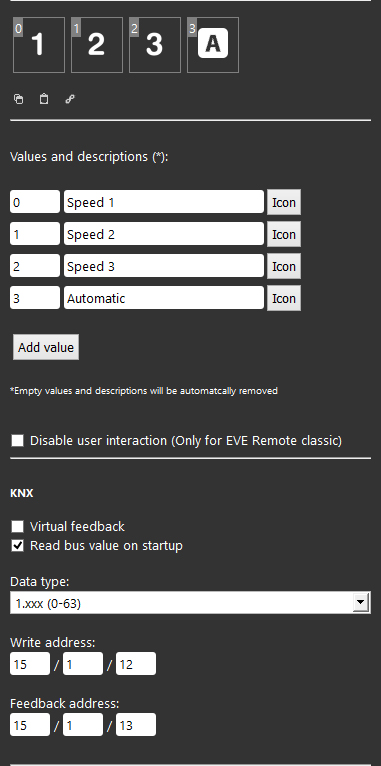Open the Data type dropdown
Image resolution: width=381 pixels, height=766 pixels.
(190, 603)
